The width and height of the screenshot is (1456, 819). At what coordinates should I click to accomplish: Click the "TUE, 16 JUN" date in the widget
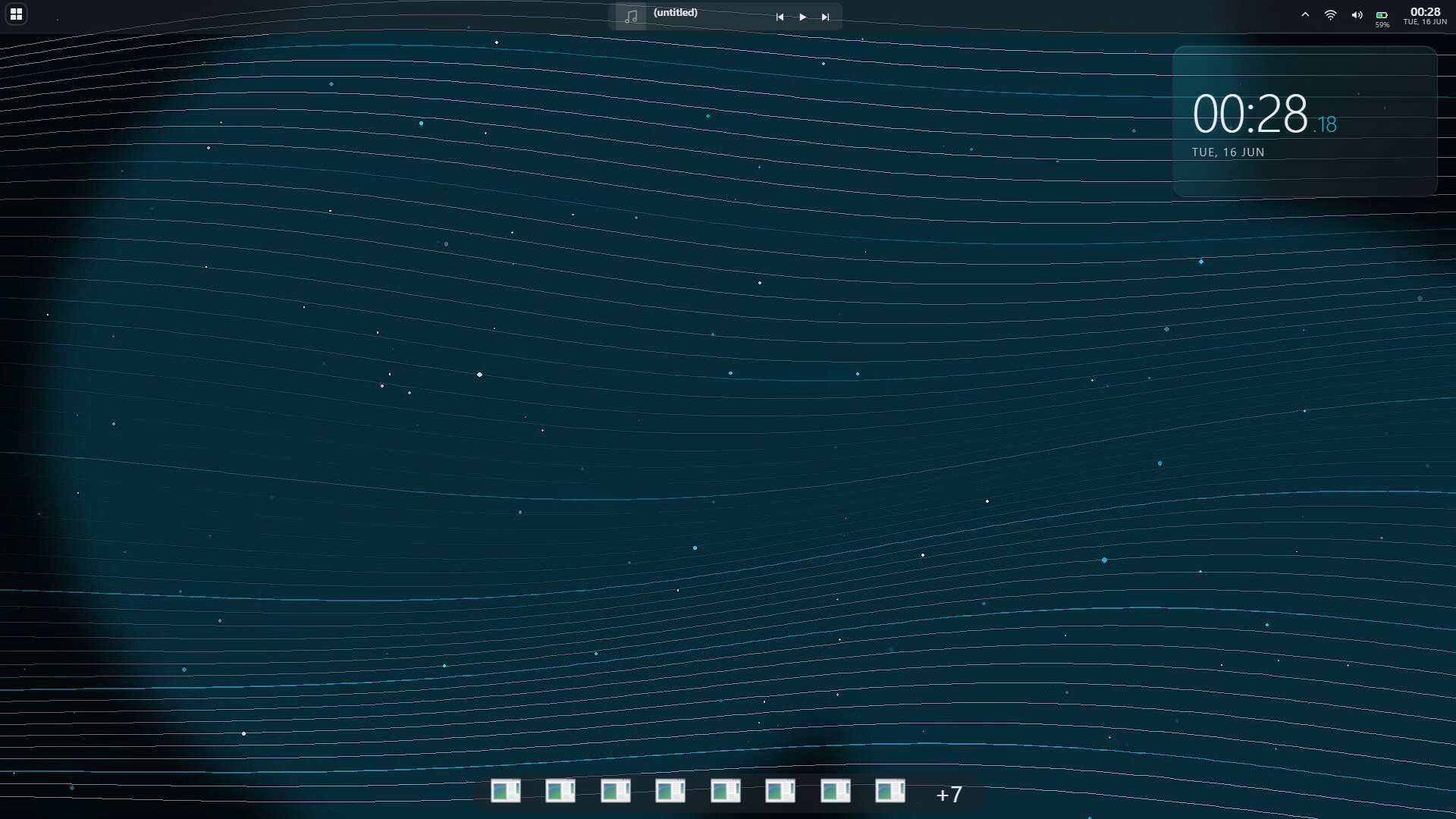coord(1228,152)
